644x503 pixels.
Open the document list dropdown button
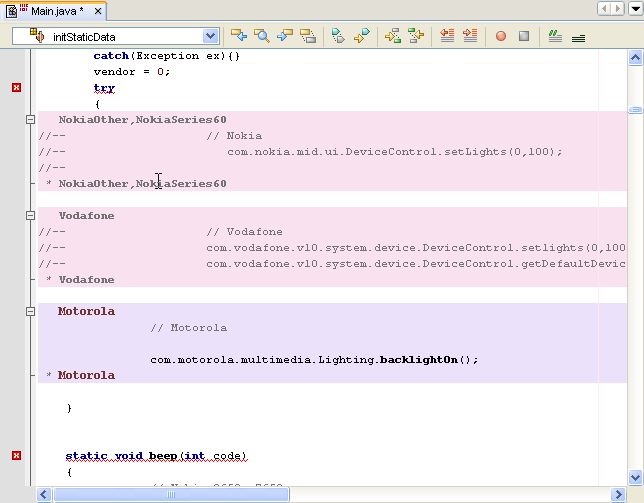pyautogui.click(x=635, y=8)
